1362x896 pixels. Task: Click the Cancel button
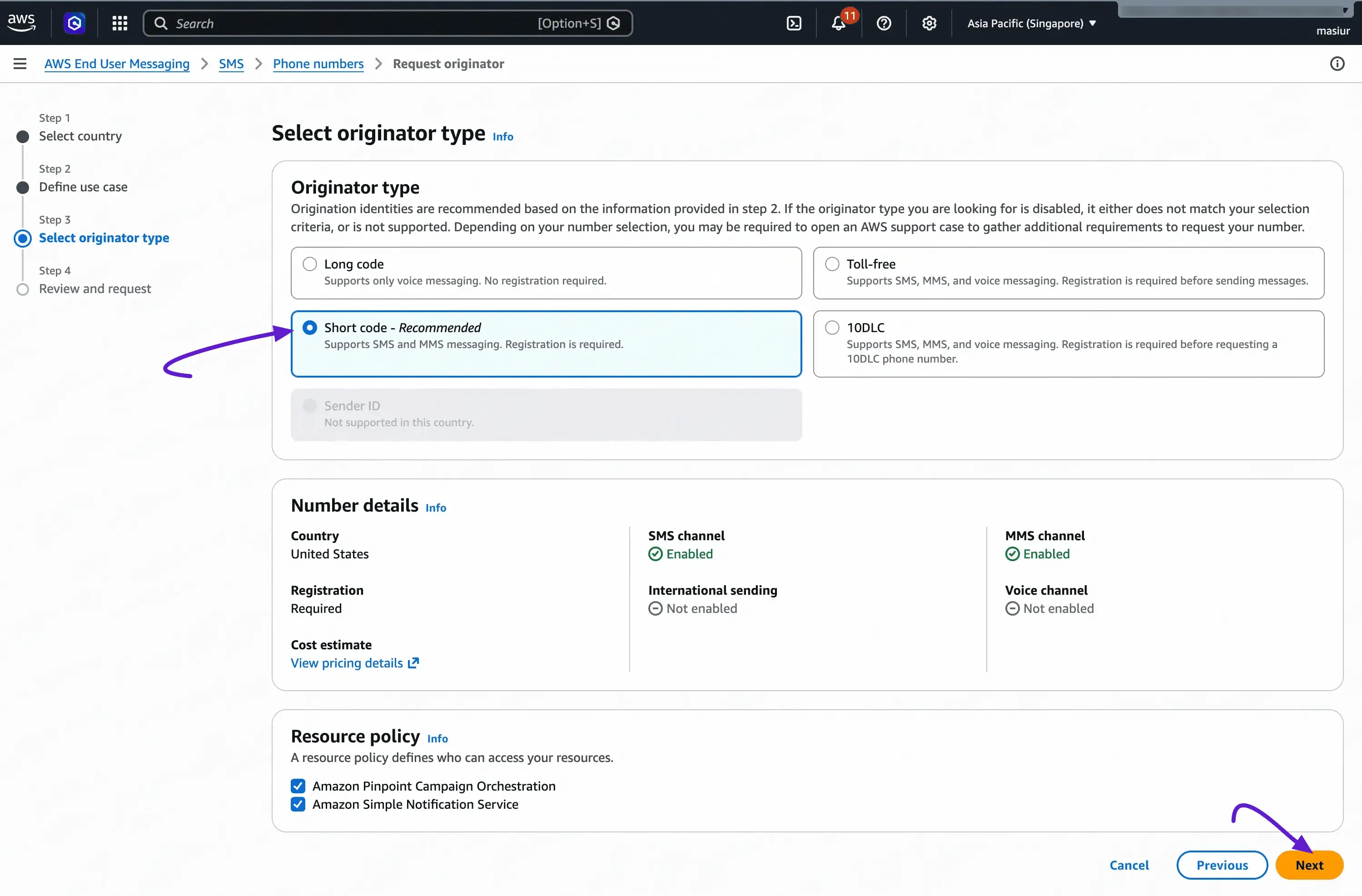click(x=1128, y=865)
